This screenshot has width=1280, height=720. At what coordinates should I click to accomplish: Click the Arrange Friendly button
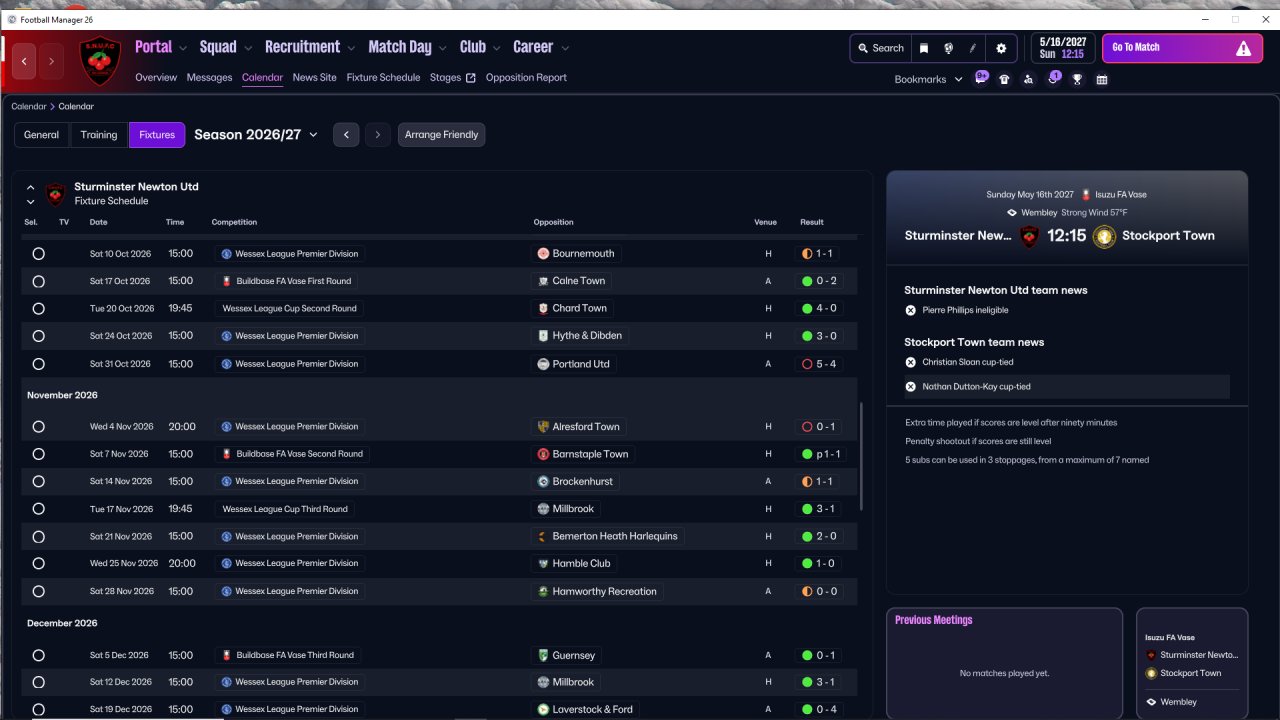click(441, 135)
